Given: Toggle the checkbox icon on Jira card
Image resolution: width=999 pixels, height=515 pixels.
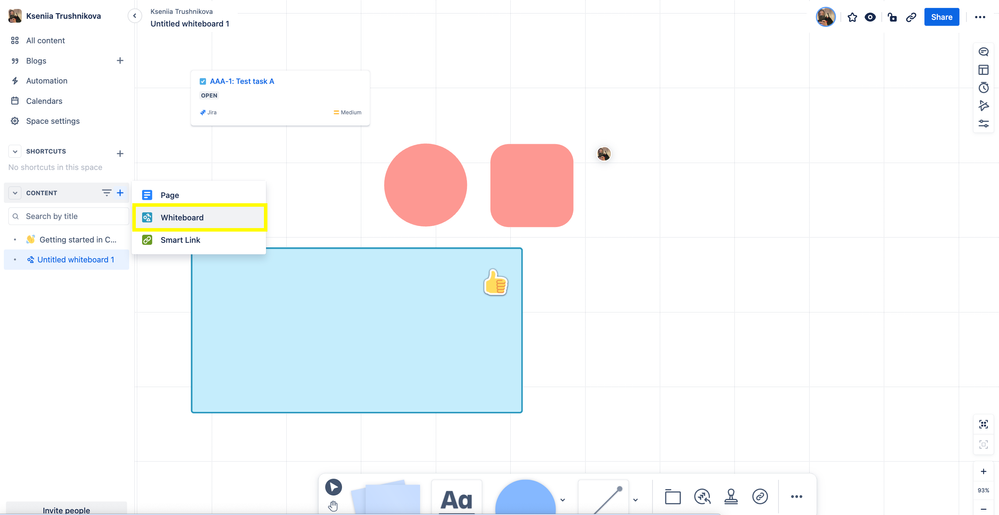Looking at the screenshot, I should 203,82.
